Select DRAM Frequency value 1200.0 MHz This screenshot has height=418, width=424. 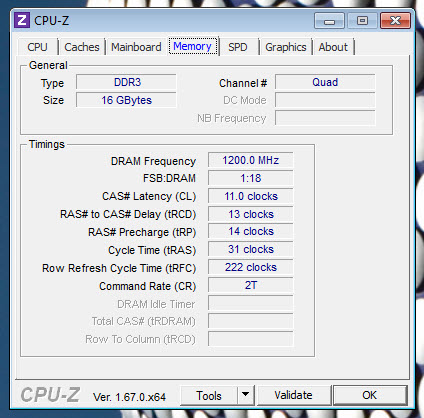coord(251,160)
